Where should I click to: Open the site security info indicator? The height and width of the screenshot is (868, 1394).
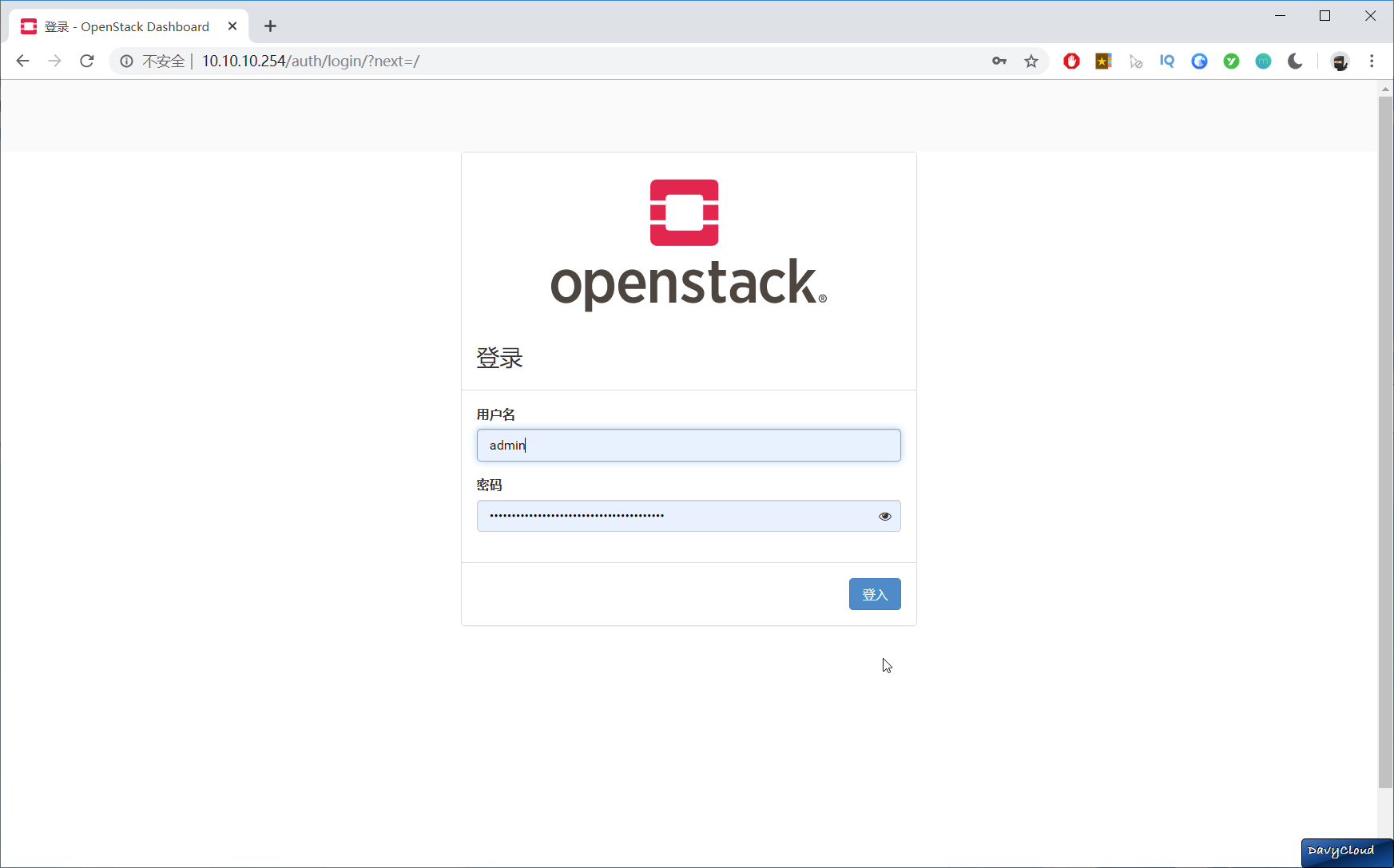point(126,61)
